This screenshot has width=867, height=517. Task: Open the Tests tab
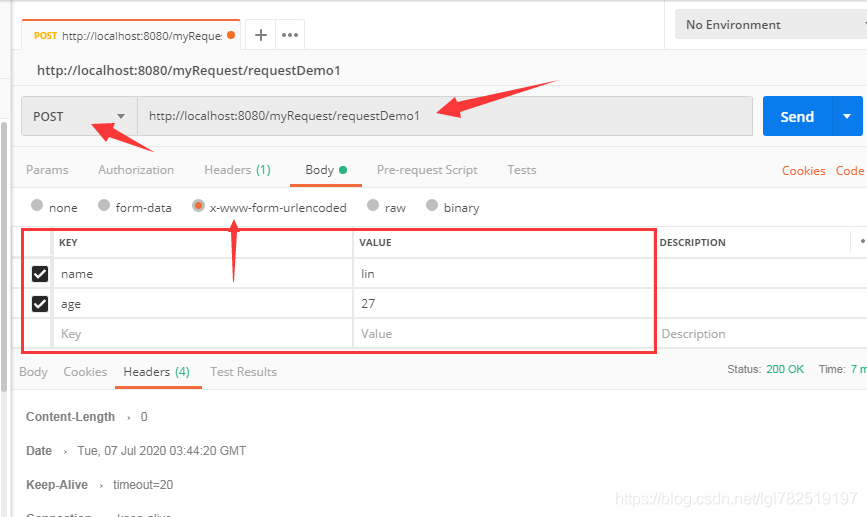pos(521,170)
